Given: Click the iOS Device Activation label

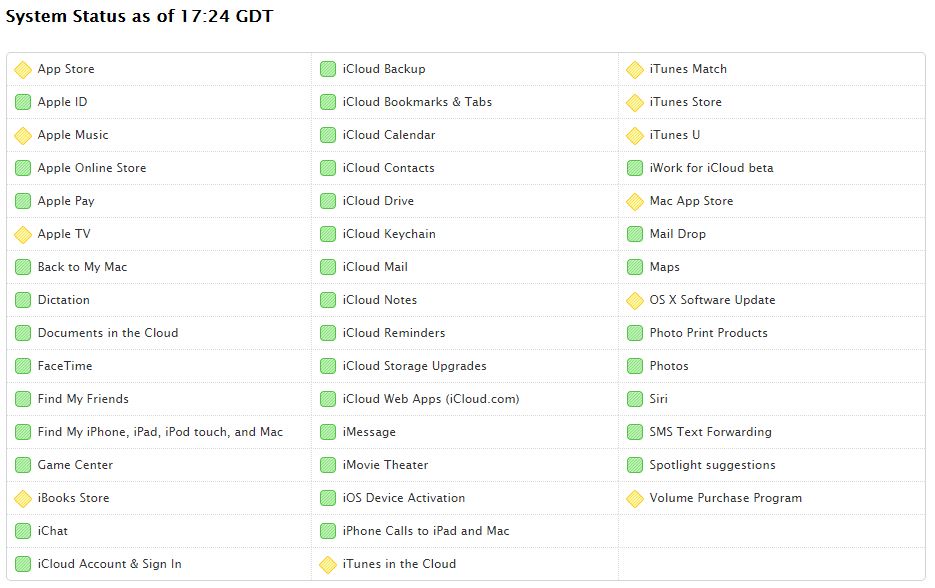Looking at the screenshot, I should pos(404,498).
